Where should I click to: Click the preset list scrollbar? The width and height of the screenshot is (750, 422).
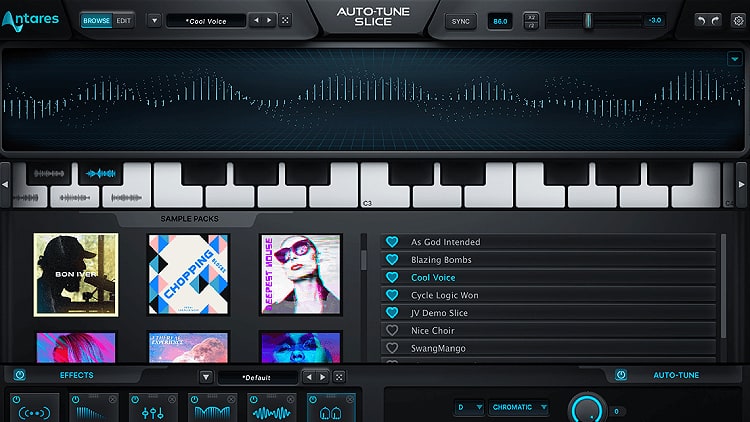[723, 286]
